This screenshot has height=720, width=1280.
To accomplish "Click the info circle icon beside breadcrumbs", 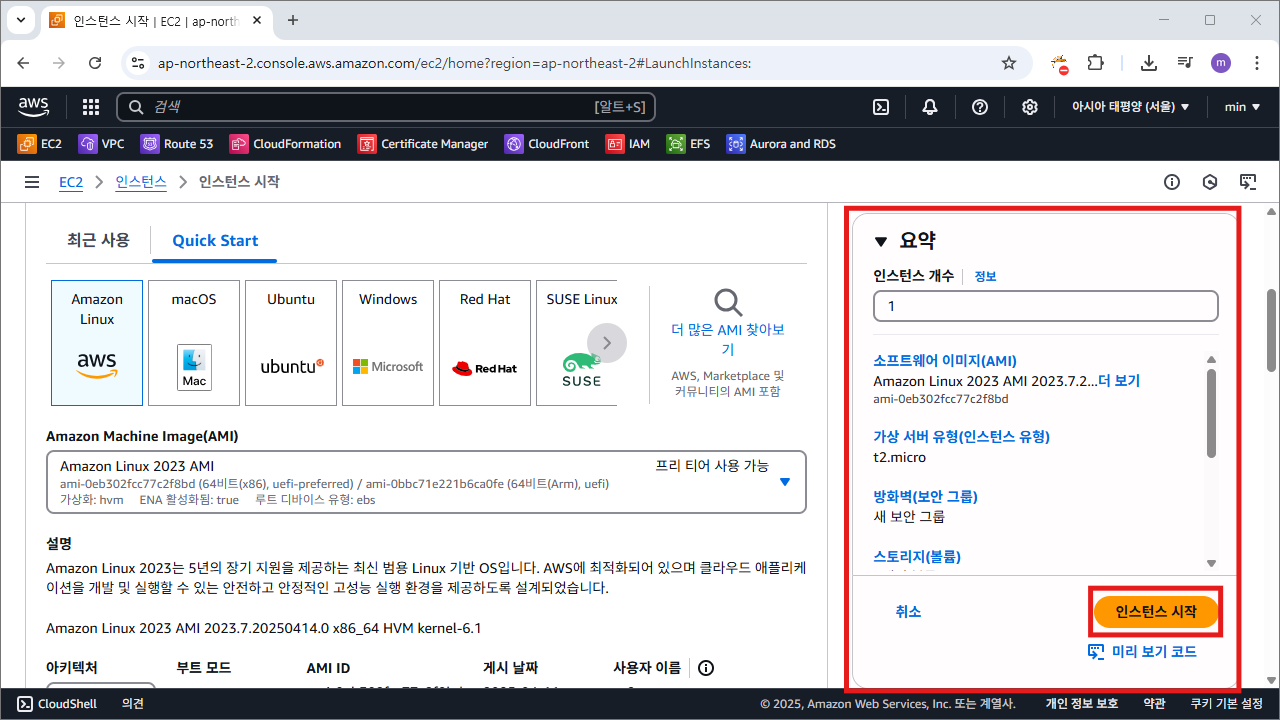I will (1172, 182).
